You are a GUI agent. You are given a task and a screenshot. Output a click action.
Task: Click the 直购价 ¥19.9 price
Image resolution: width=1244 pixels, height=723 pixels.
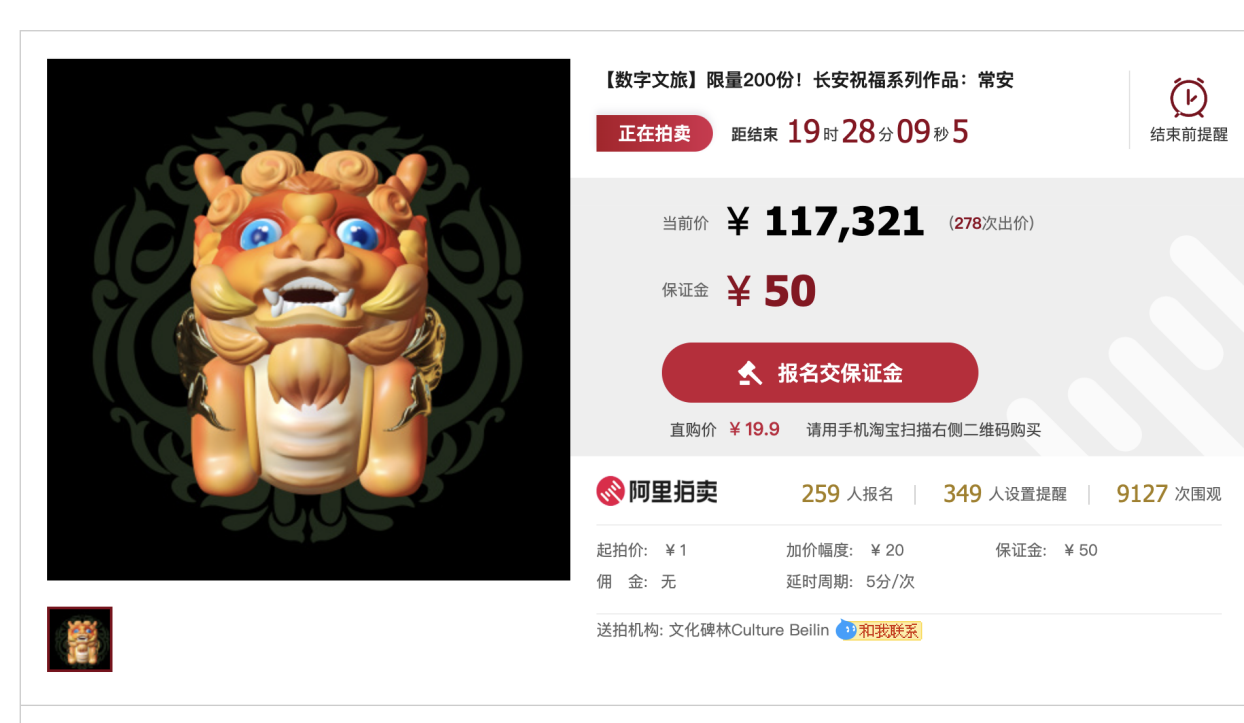[x=725, y=429]
